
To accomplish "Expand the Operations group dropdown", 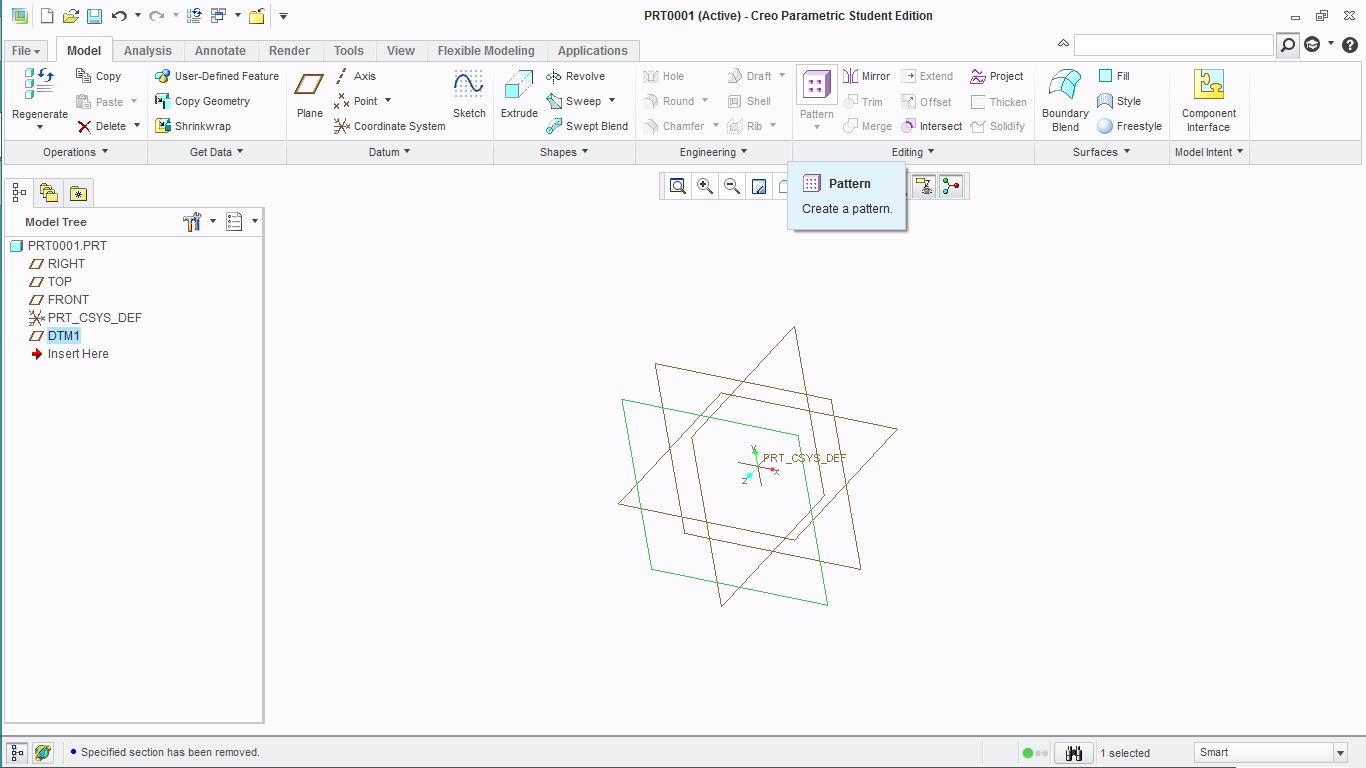I will coord(76,152).
